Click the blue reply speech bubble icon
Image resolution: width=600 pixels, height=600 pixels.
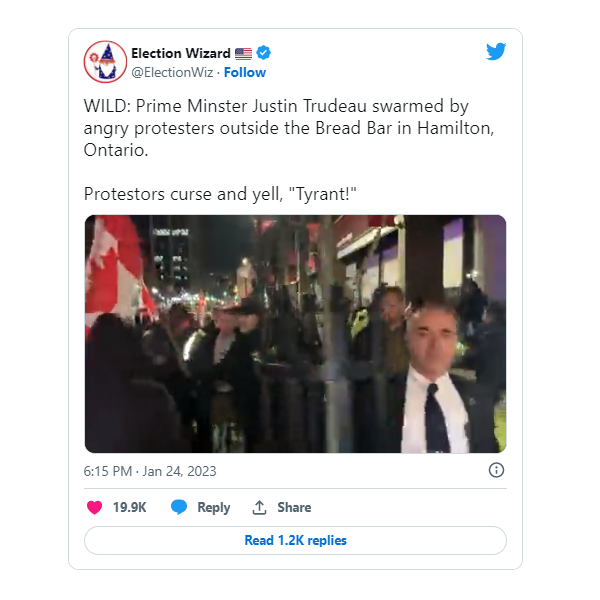(179, 507)
